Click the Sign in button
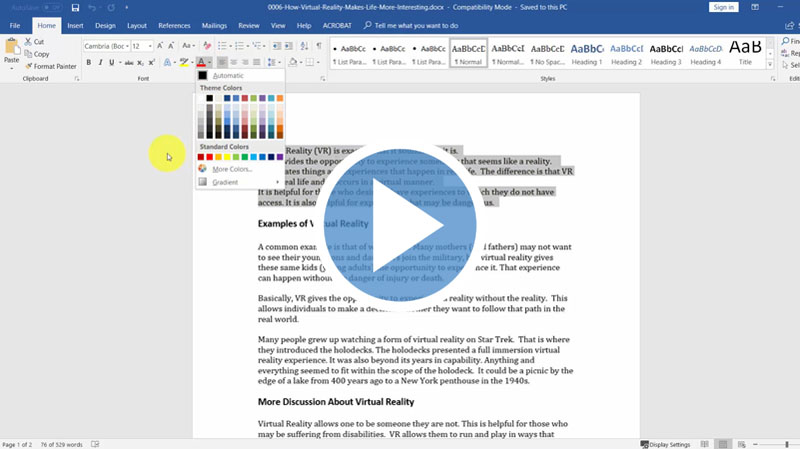 click(722, 8)
